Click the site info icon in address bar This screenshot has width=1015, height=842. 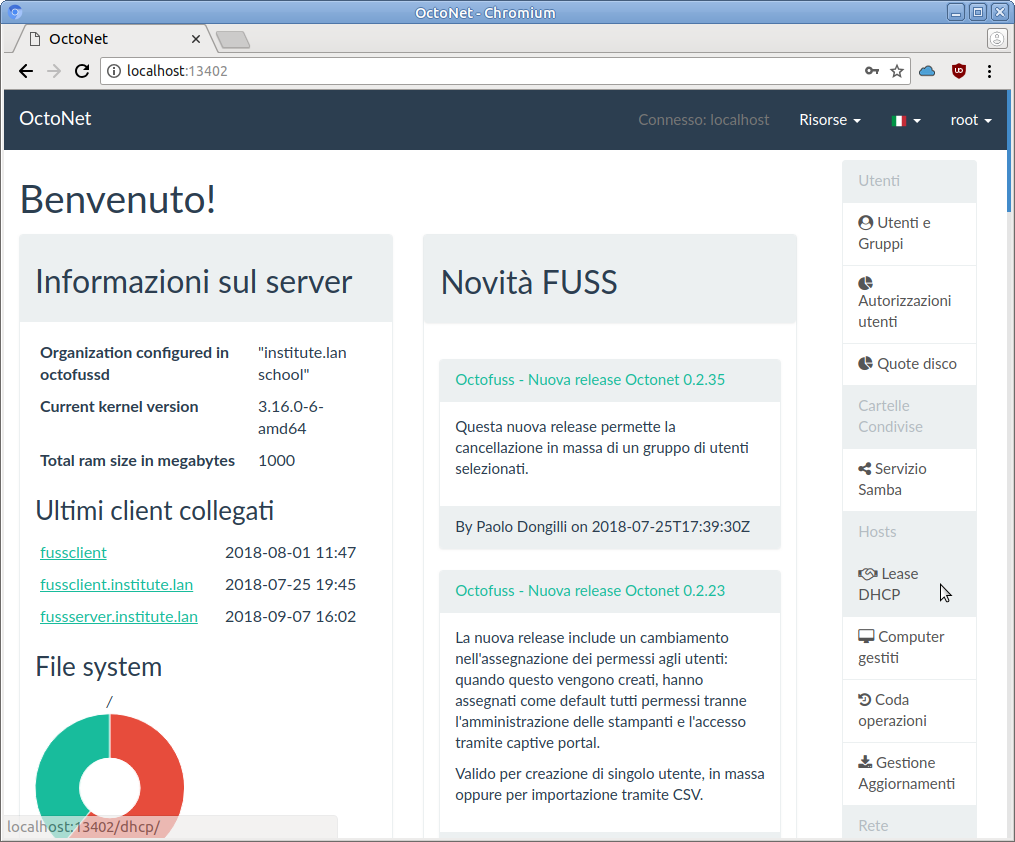[114, 71]
